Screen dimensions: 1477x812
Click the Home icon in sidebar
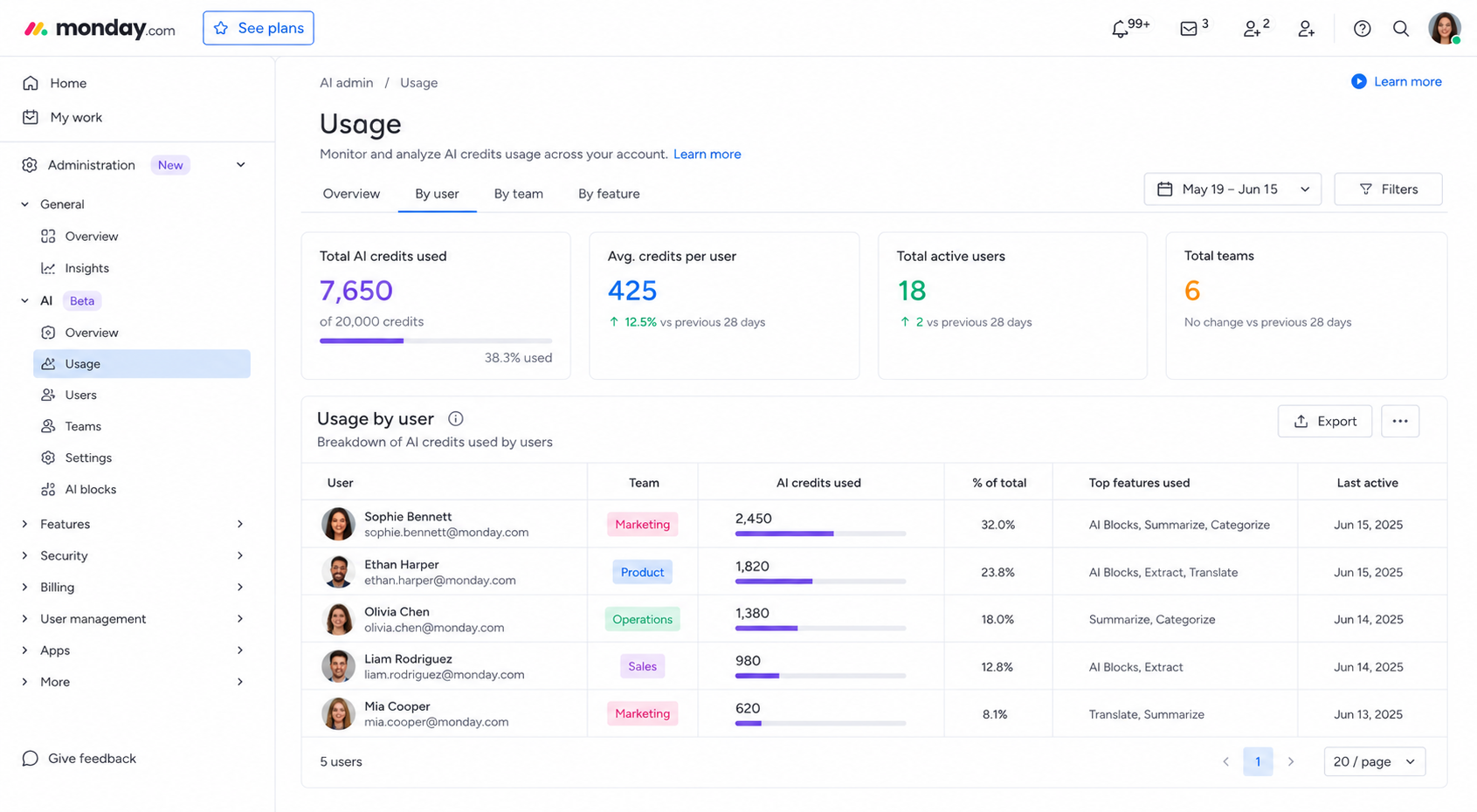31,83
